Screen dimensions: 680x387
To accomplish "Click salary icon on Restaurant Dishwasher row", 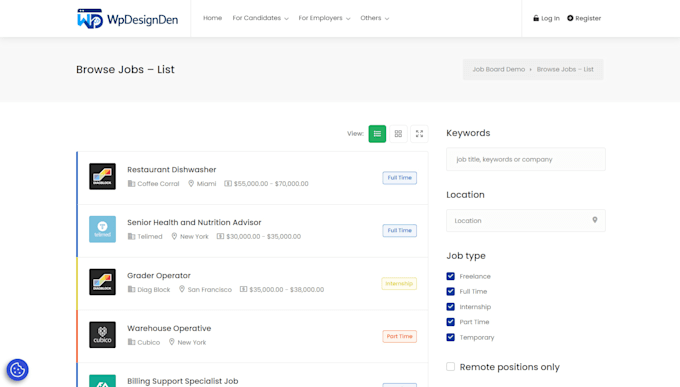I will click(228, 184).
